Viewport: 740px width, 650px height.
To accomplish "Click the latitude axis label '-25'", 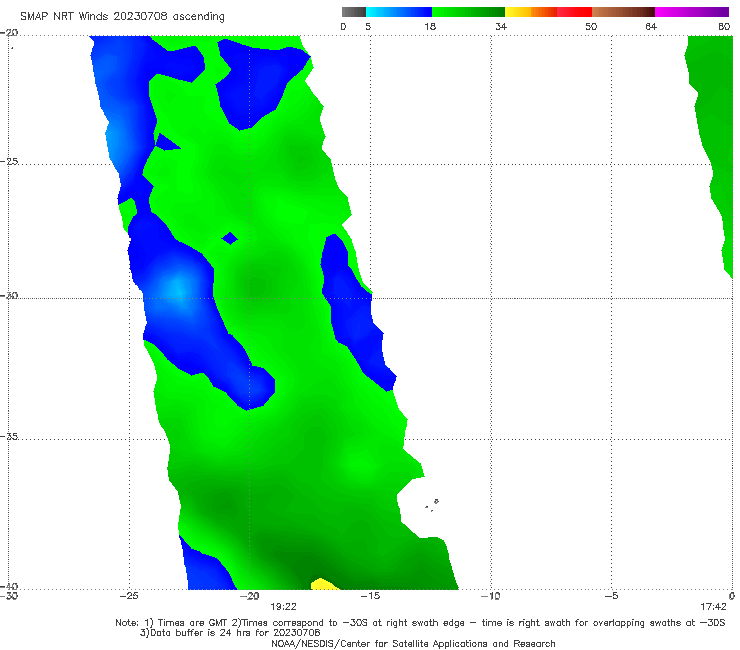I will (9, 161).
